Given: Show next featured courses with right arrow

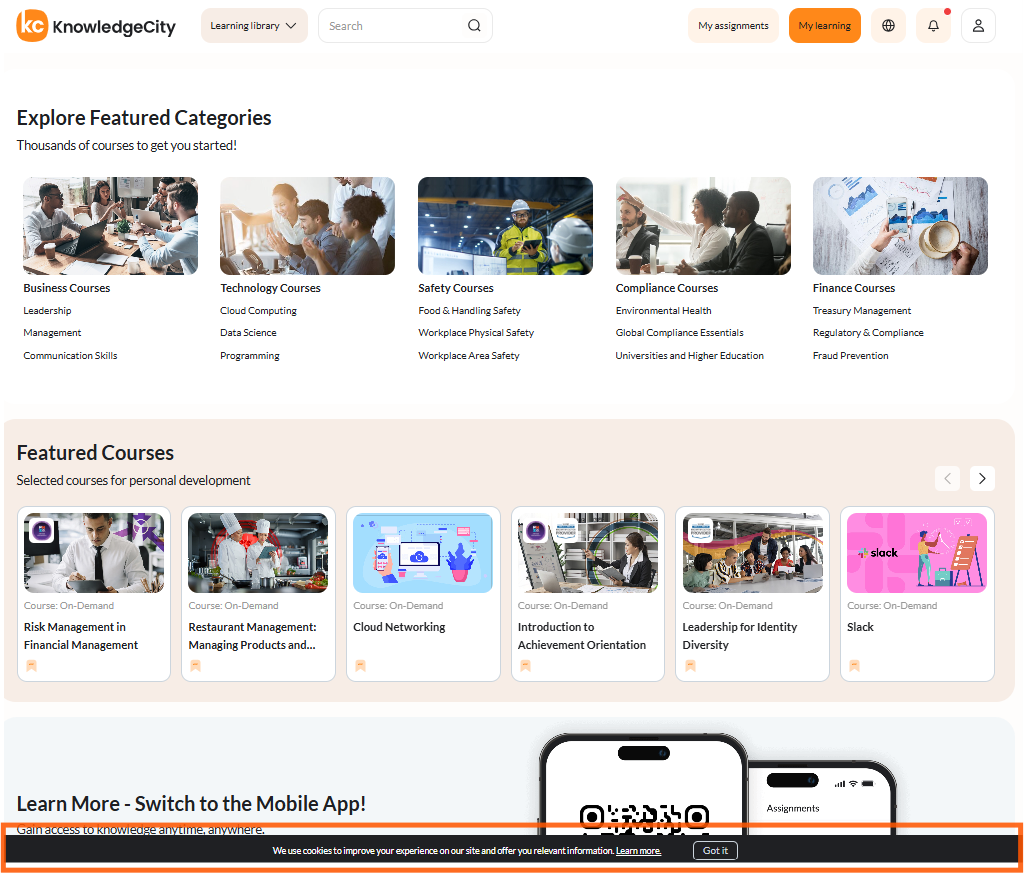Looking at the screenshot, I should coord(982,479).
